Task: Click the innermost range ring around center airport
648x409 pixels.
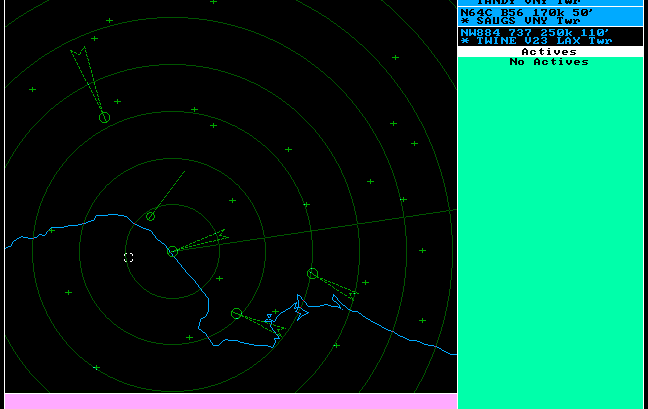Action: [172, 205]
